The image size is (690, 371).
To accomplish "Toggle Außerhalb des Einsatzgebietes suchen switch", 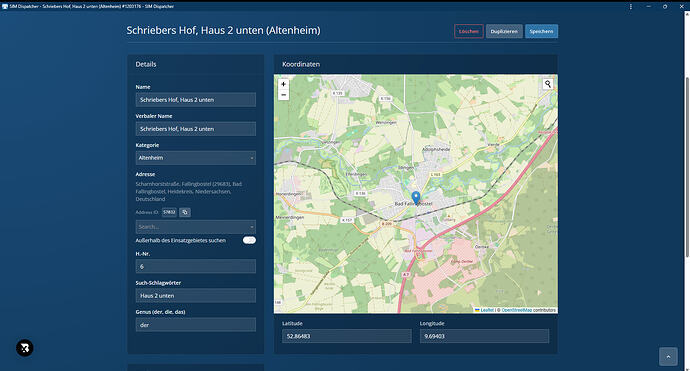I will [249, 240].
